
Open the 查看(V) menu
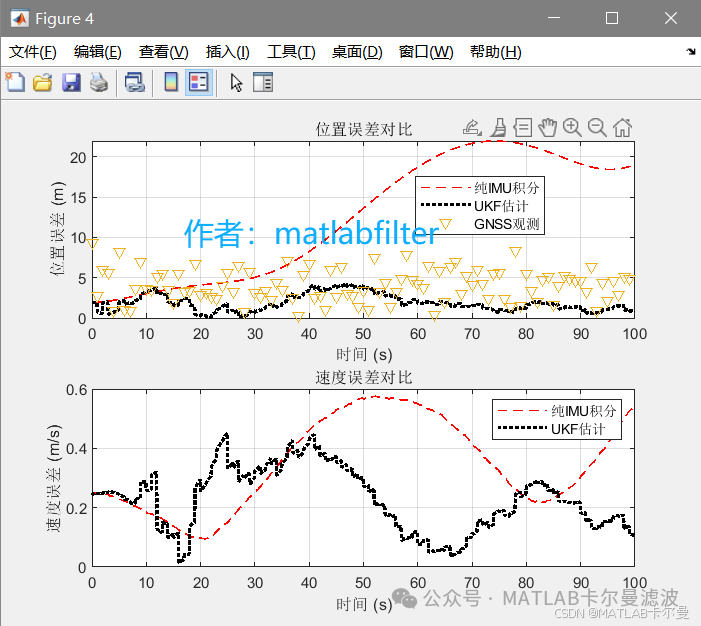tap(164, 52)
